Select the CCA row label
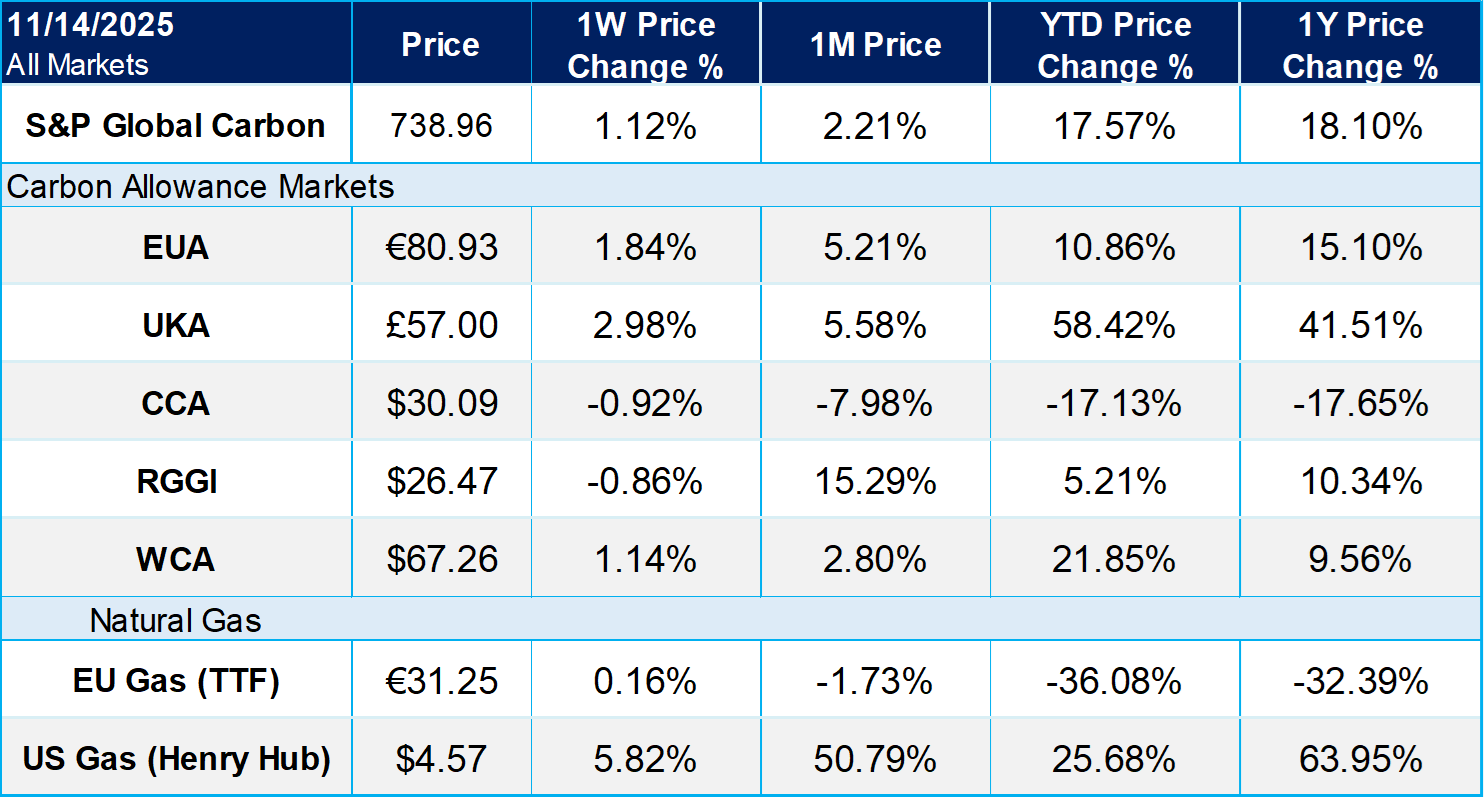Image resolution: width=1484 pixels, height=798 pixels. (175, 403)
